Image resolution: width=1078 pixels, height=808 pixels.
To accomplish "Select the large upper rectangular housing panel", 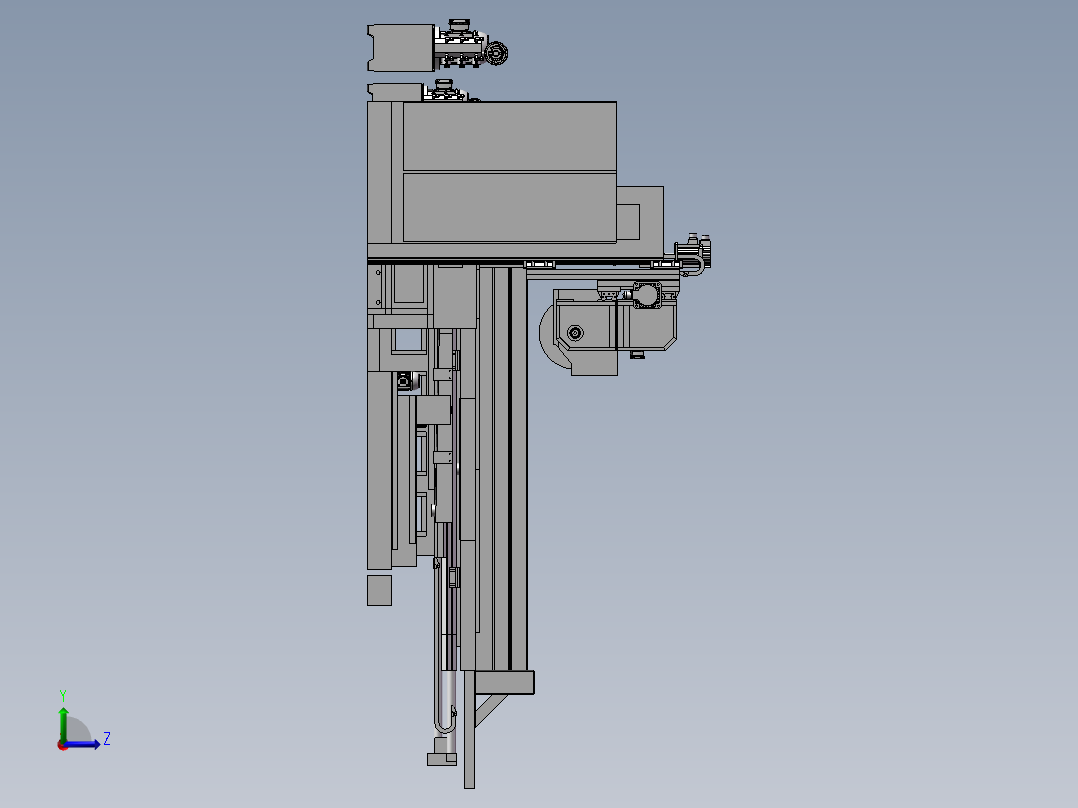I will (x=509, y=136).
